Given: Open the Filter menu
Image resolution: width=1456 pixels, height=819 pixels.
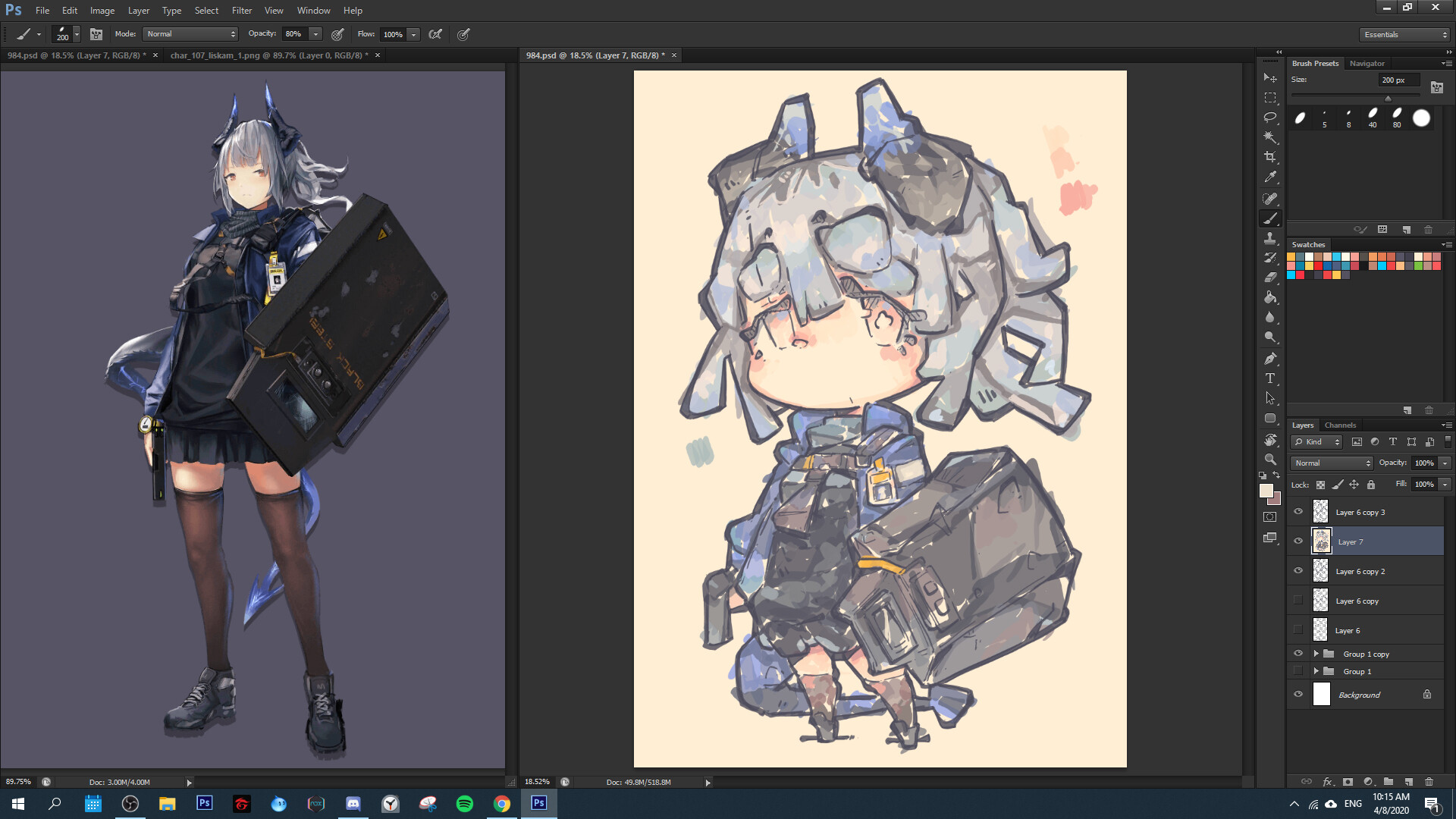Looking at the screenshot, I should [241, 11].
